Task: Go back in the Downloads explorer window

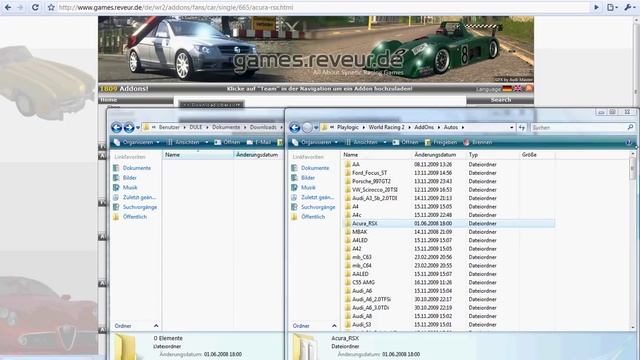Action: (116, 128)
